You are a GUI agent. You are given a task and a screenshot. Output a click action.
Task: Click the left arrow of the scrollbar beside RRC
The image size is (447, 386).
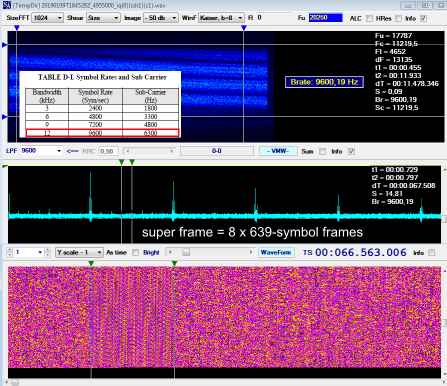127,151
